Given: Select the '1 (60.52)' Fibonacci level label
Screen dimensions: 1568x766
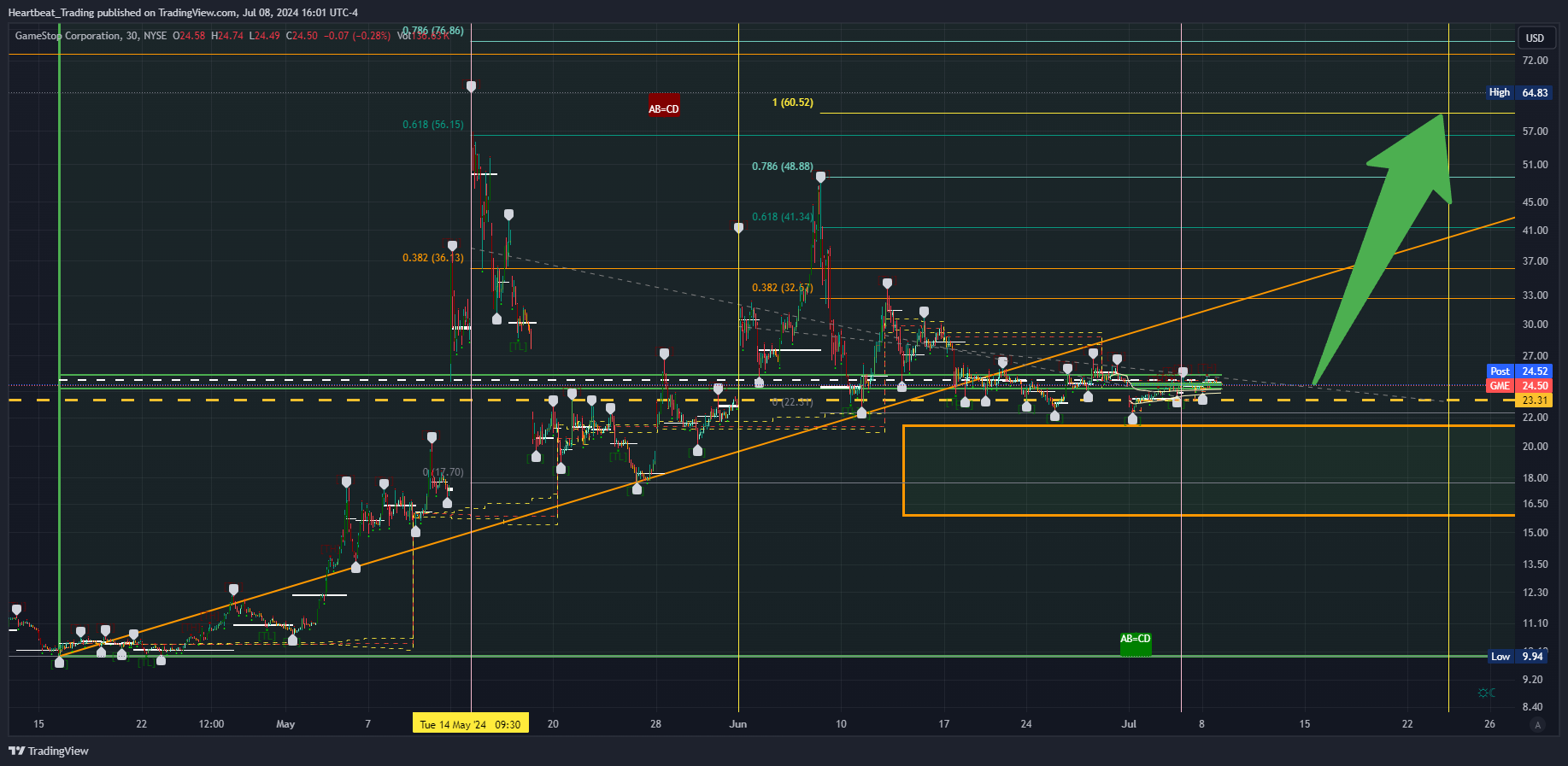Looking at the screenshot, I should (793, 102).
